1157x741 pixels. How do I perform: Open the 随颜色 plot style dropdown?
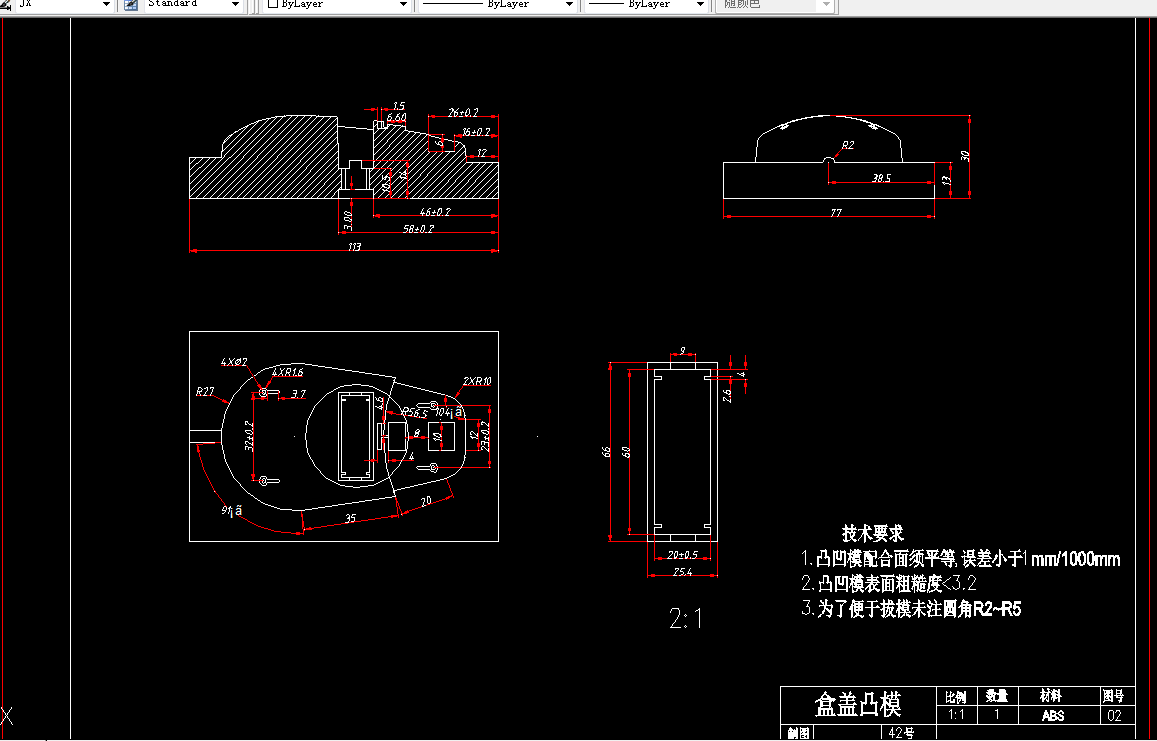click(775, 4)
